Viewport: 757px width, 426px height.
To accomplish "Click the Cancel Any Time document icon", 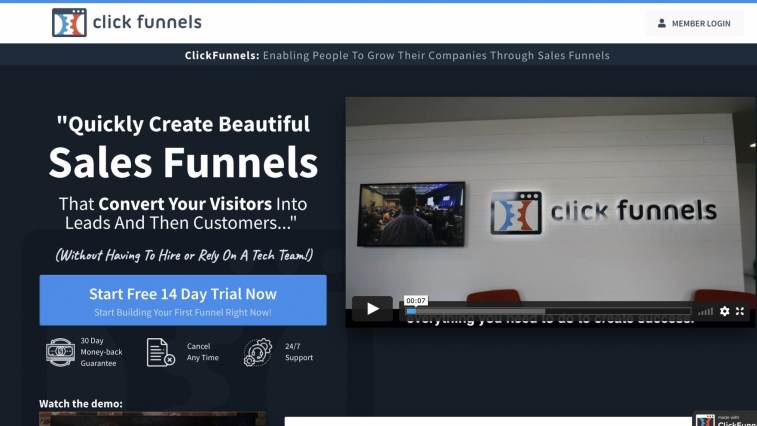I will [x=160, y=352].
